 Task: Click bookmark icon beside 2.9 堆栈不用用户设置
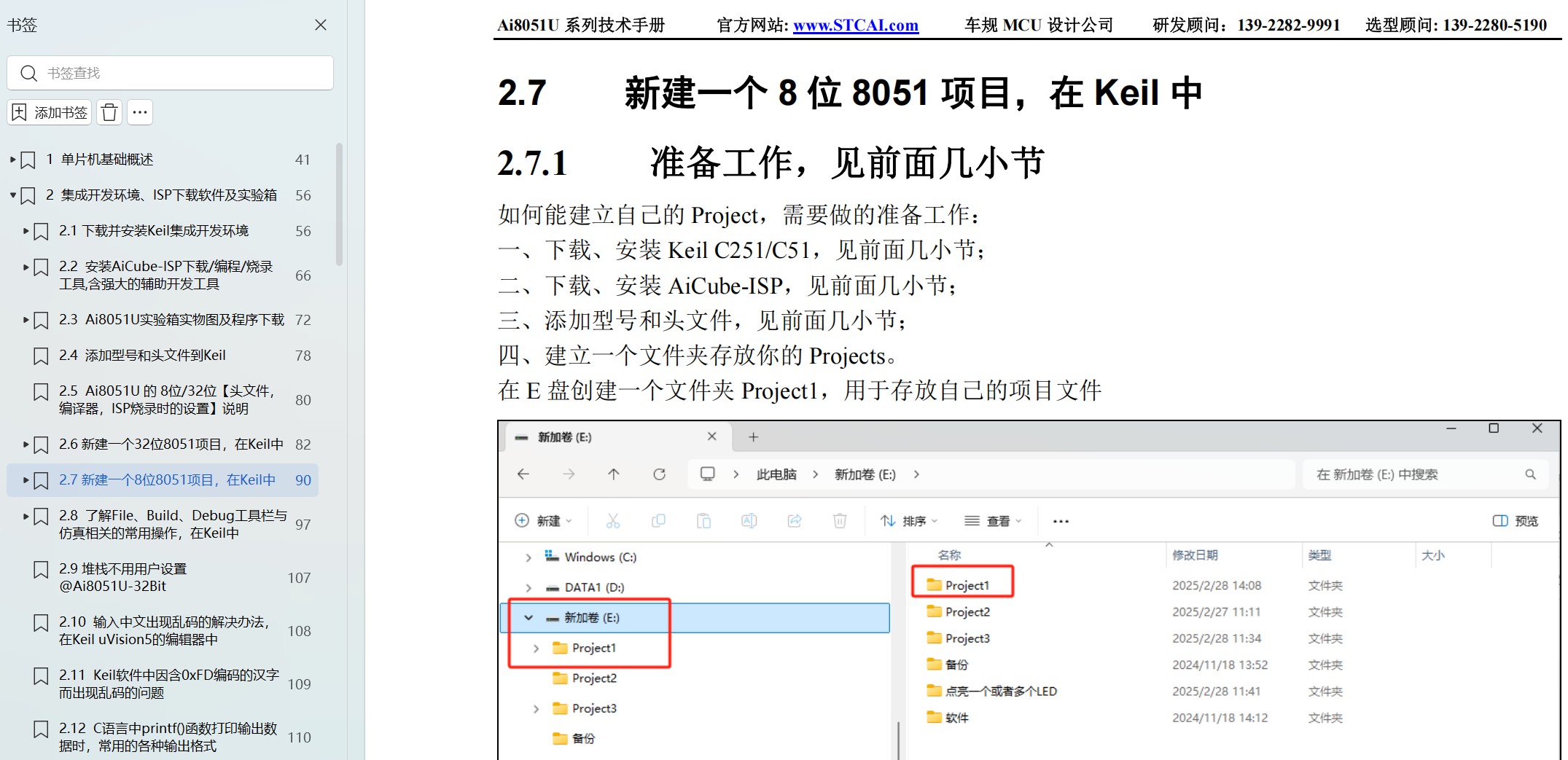click(x=42, y=570)
